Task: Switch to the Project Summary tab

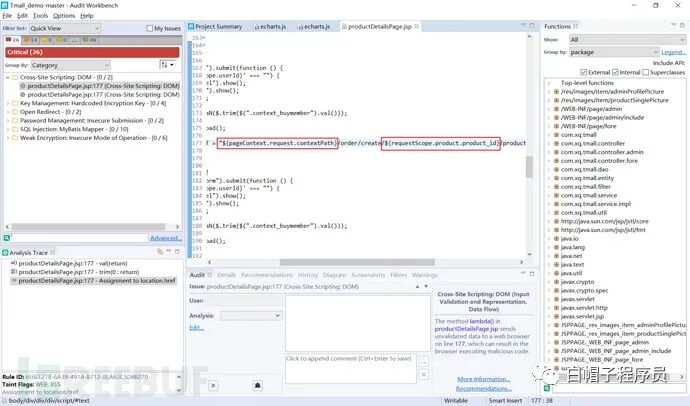Action: (x=216, y=26)
